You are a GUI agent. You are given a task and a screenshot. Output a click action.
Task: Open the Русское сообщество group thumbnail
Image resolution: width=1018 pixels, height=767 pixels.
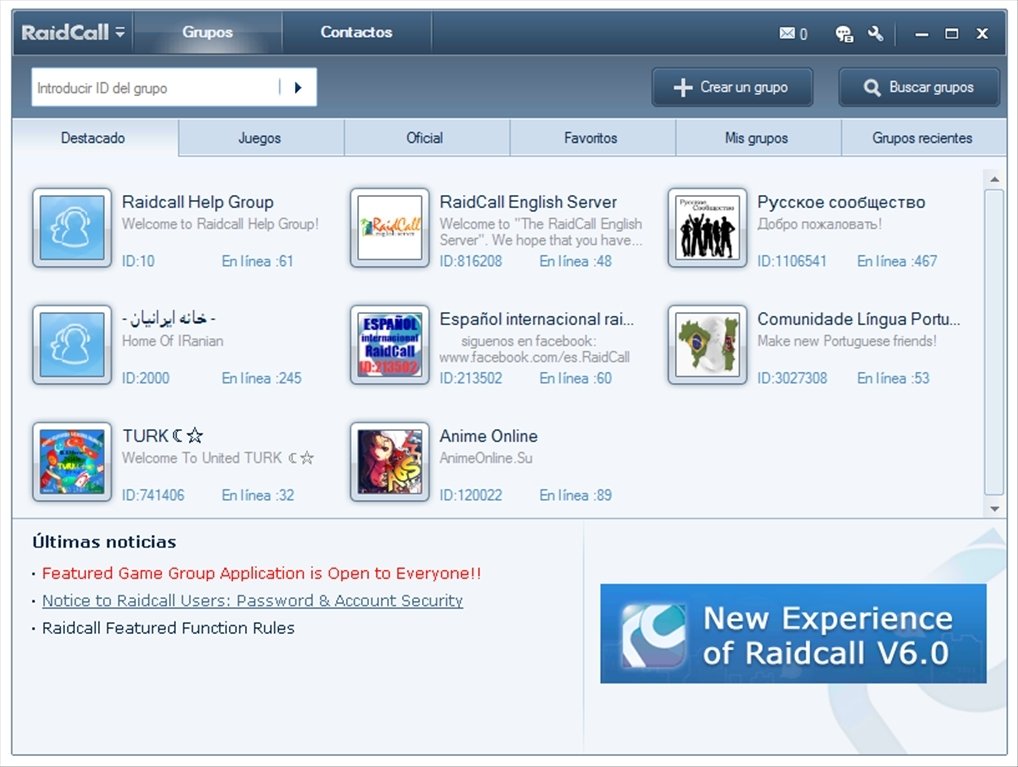click(707, 228)
